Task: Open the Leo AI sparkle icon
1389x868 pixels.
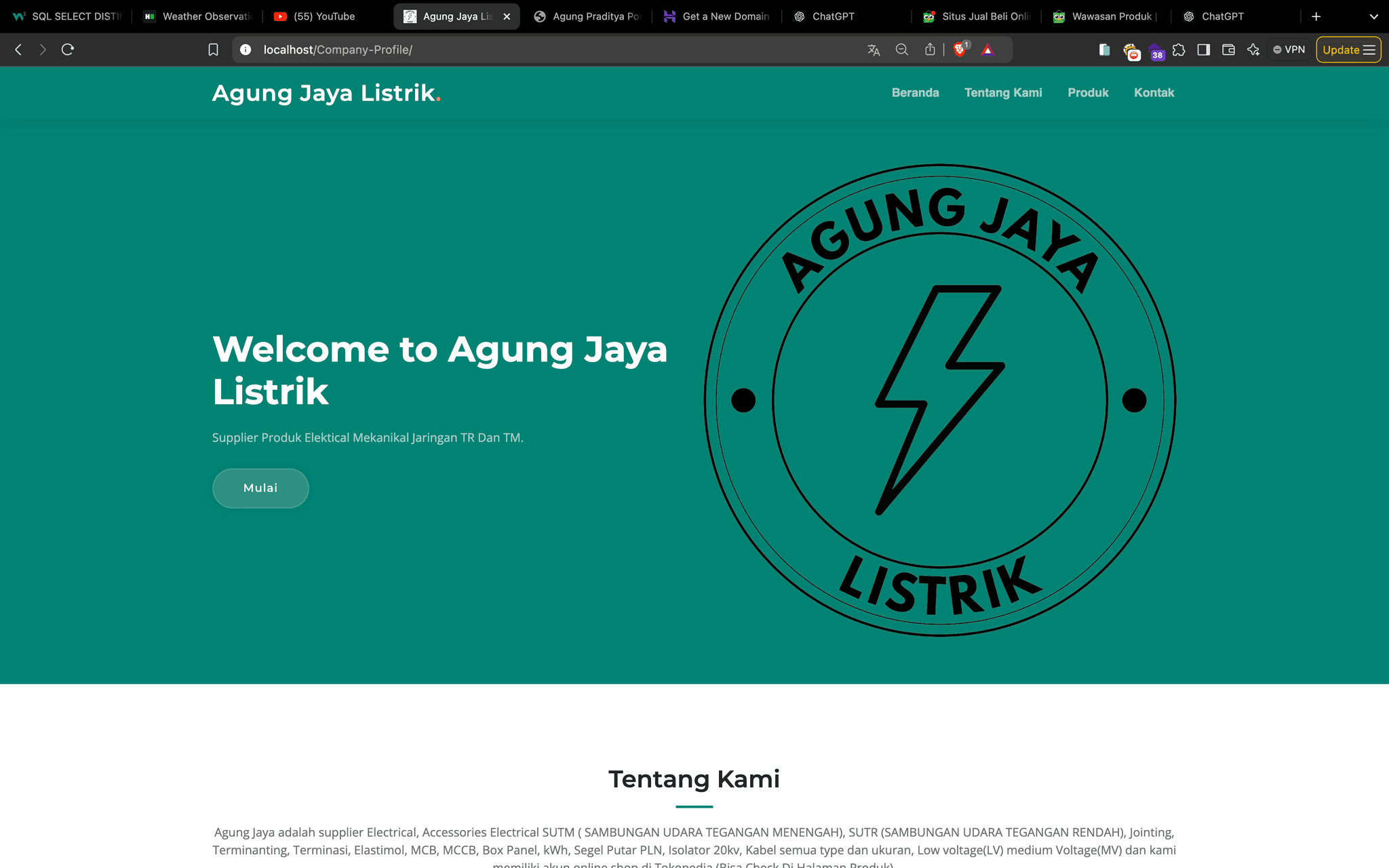Action: click(x=1253, y=50)
